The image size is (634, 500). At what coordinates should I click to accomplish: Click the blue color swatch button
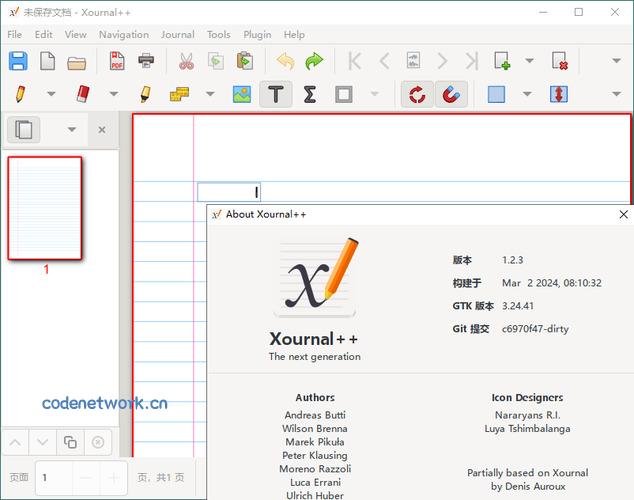point(496,95)
